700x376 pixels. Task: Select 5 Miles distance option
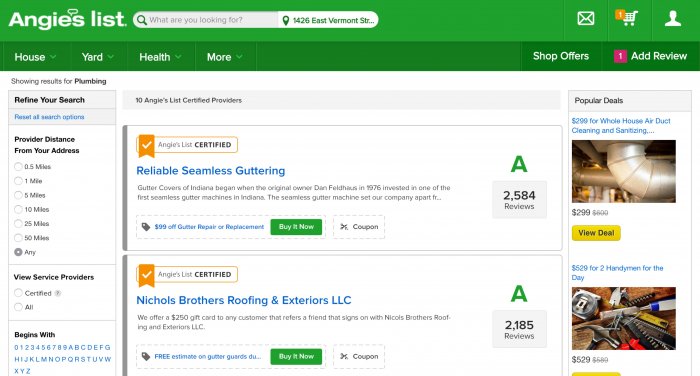pos(18,195)
